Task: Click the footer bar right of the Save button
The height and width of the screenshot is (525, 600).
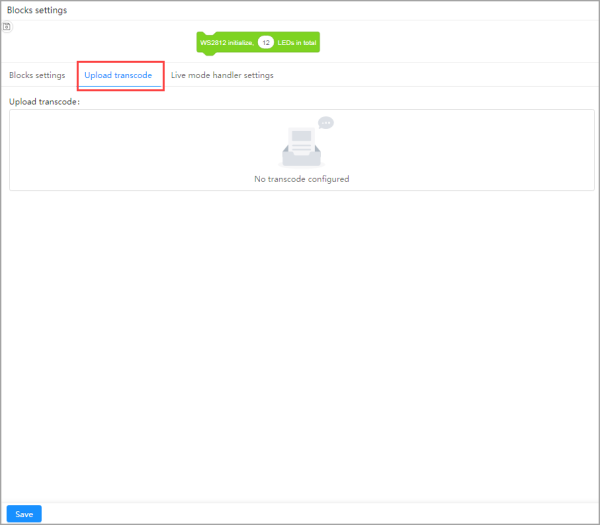Action: coord(300,513)
